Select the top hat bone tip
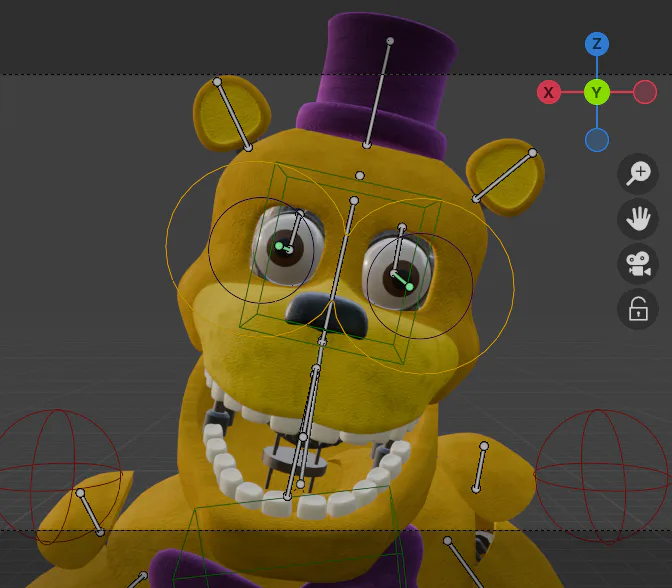This screenshot has height=588, width=672. tap(390, 41)
